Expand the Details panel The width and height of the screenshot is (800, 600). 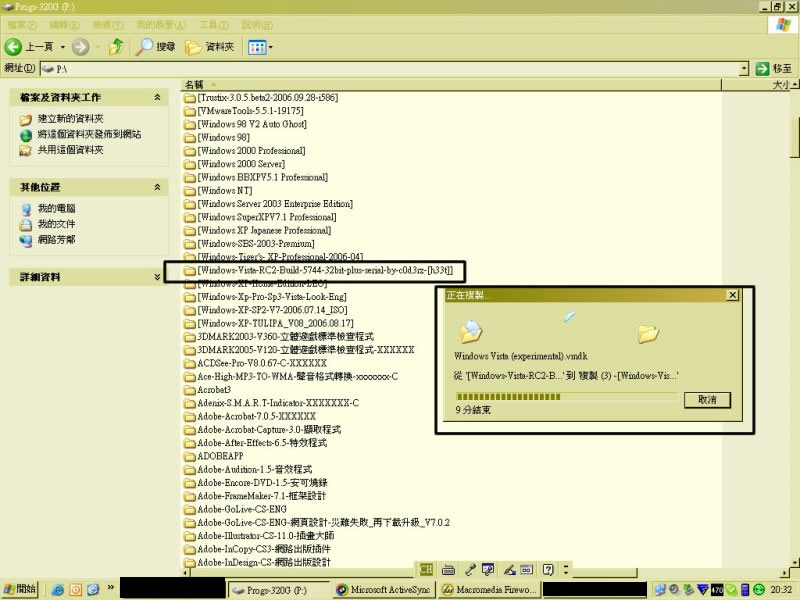(x=157, y=277)
